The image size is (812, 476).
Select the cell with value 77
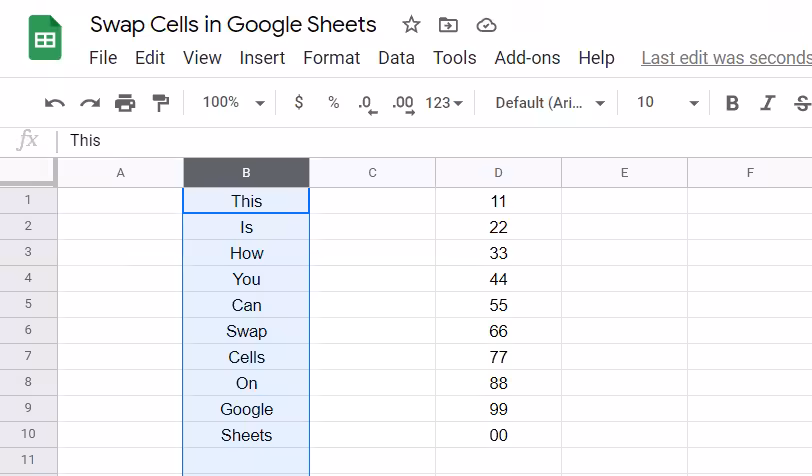[498, 357]
